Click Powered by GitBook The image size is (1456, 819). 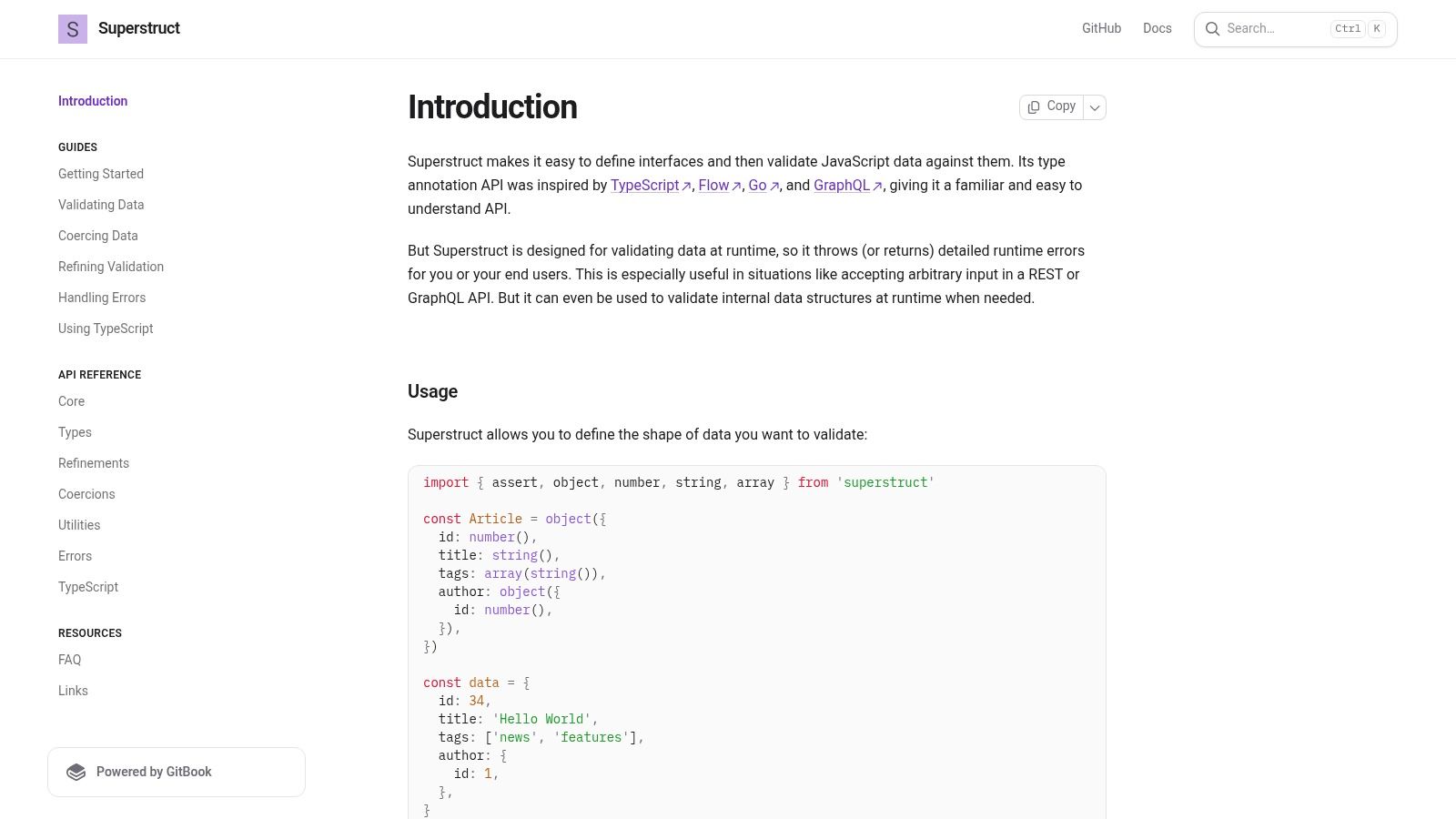(154, 772)
